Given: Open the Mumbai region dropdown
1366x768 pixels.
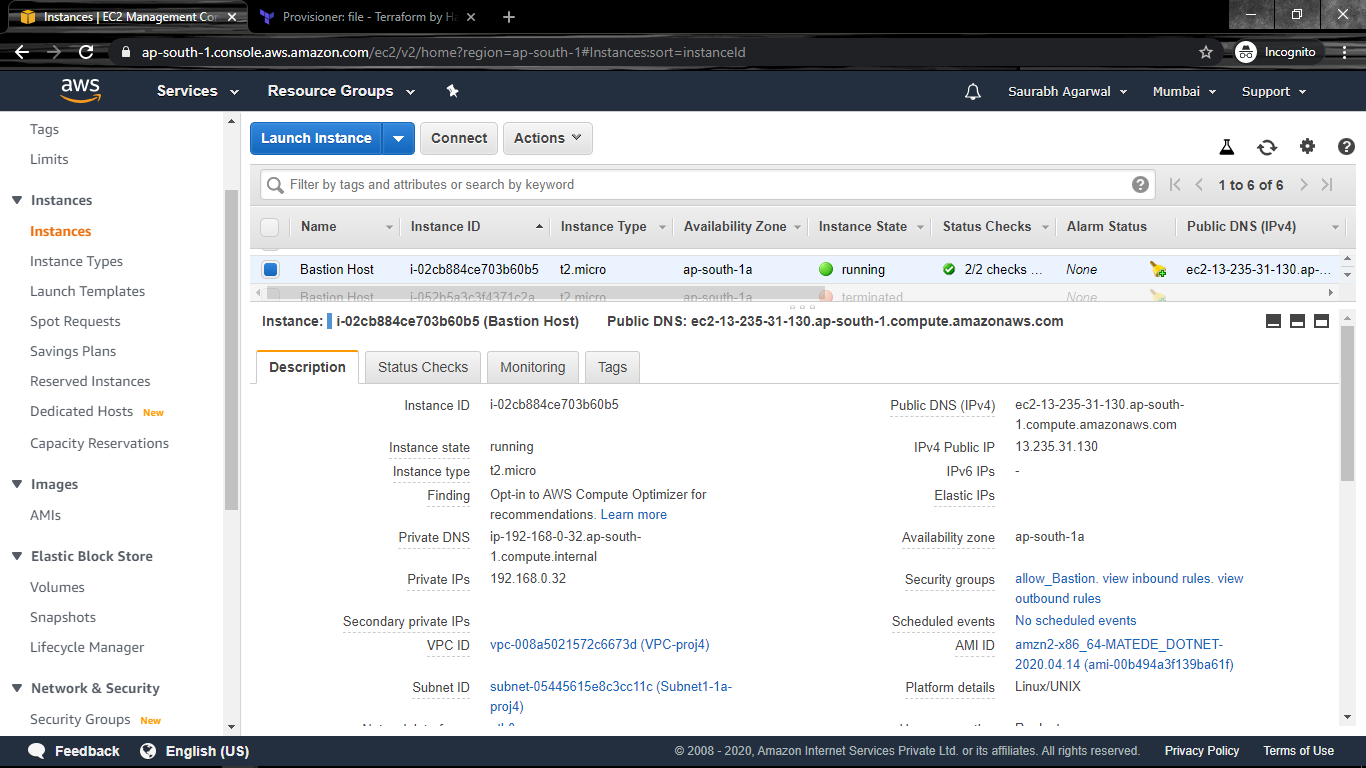Looking at the screenshot, I should point(1183,91).
